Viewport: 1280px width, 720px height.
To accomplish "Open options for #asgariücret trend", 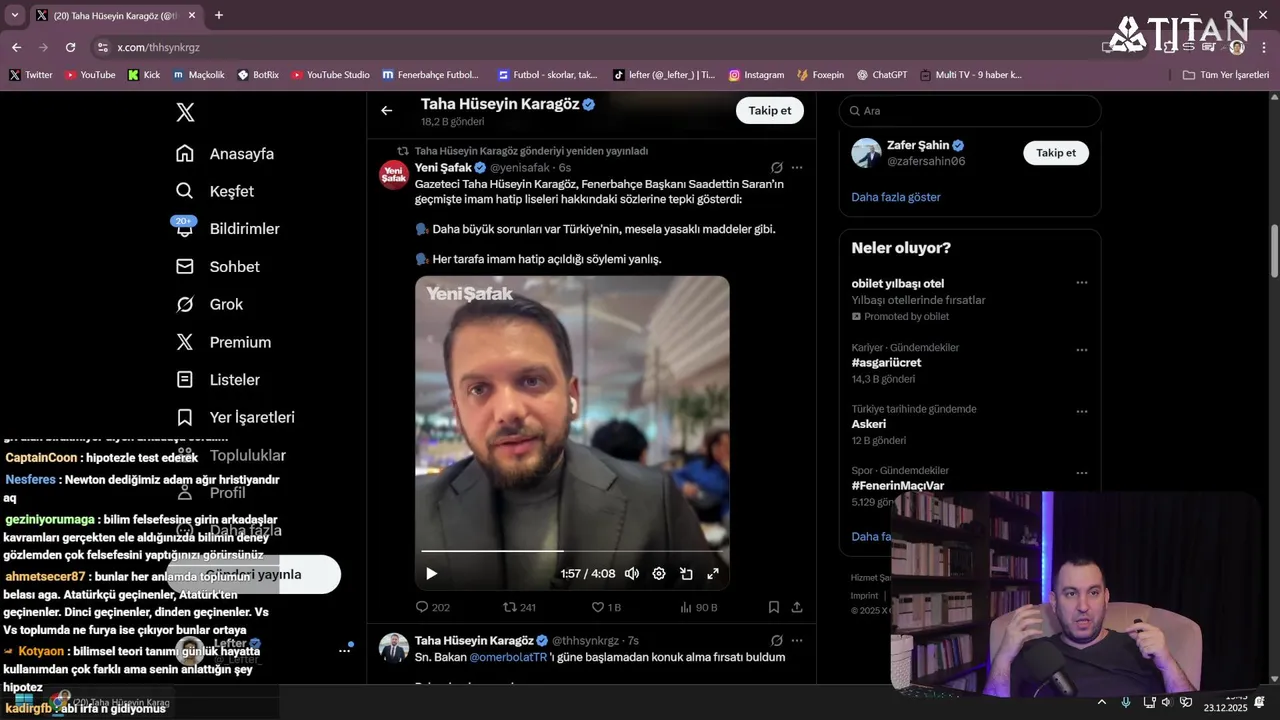I will (1081, 350).
